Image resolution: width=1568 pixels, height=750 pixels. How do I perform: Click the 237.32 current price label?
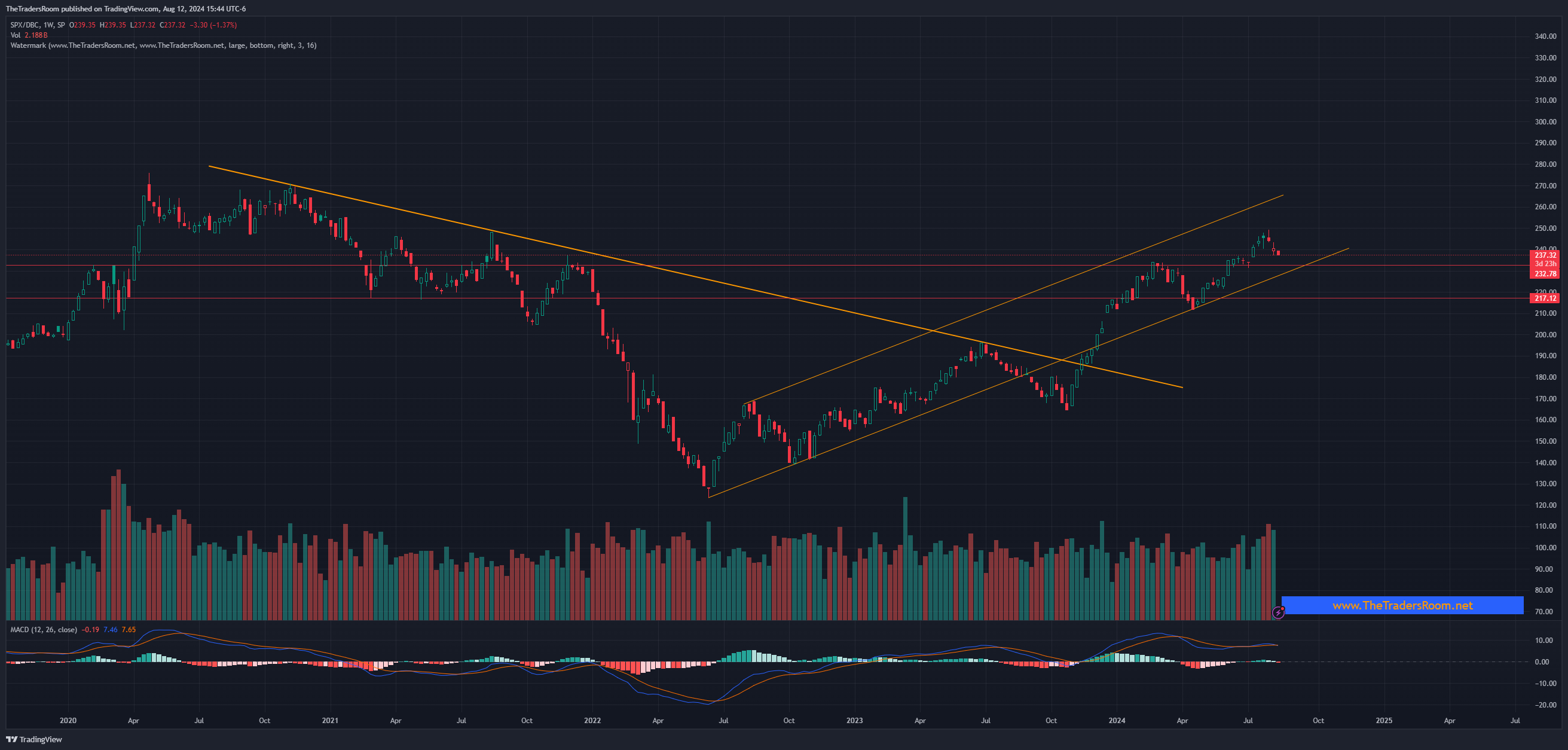(x=1545, y=255)
